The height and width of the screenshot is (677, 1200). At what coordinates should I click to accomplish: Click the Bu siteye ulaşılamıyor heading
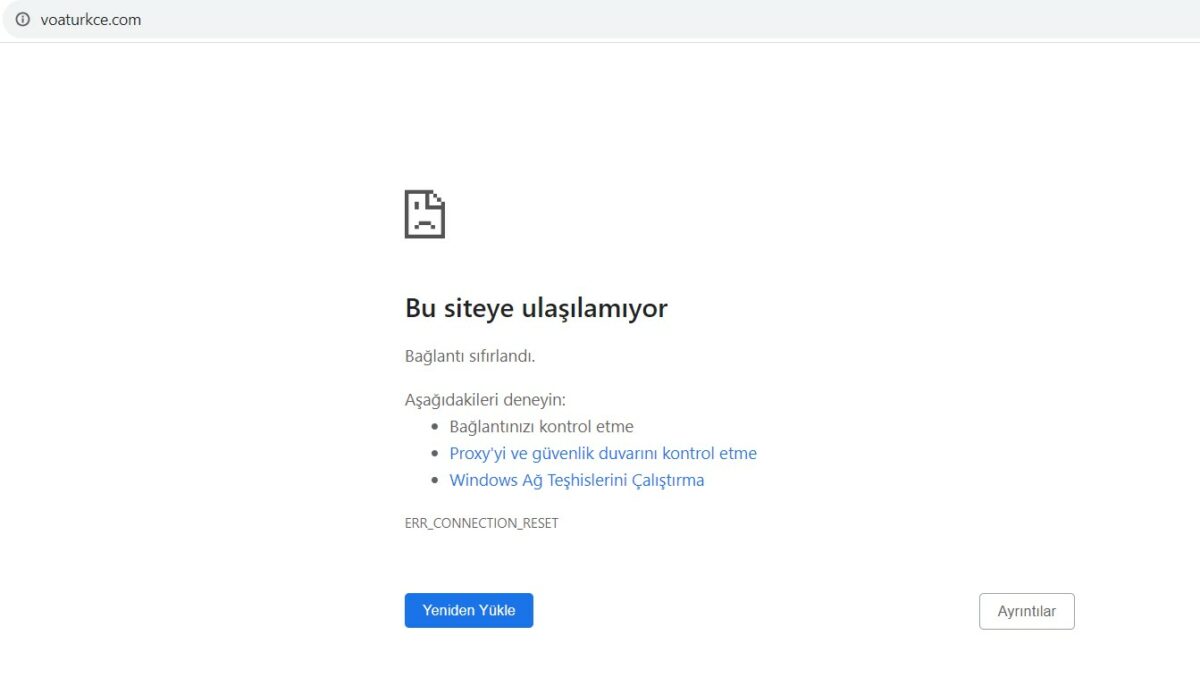[535, 308]
